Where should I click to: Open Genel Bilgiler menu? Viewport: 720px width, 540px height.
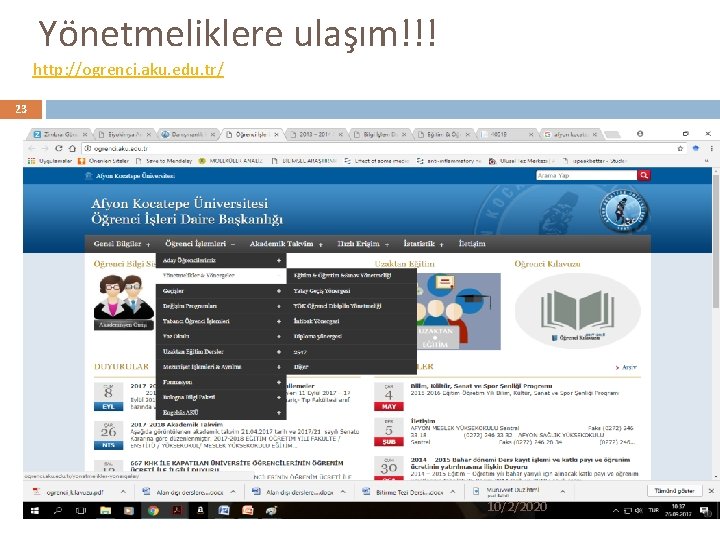pos(122,244)
